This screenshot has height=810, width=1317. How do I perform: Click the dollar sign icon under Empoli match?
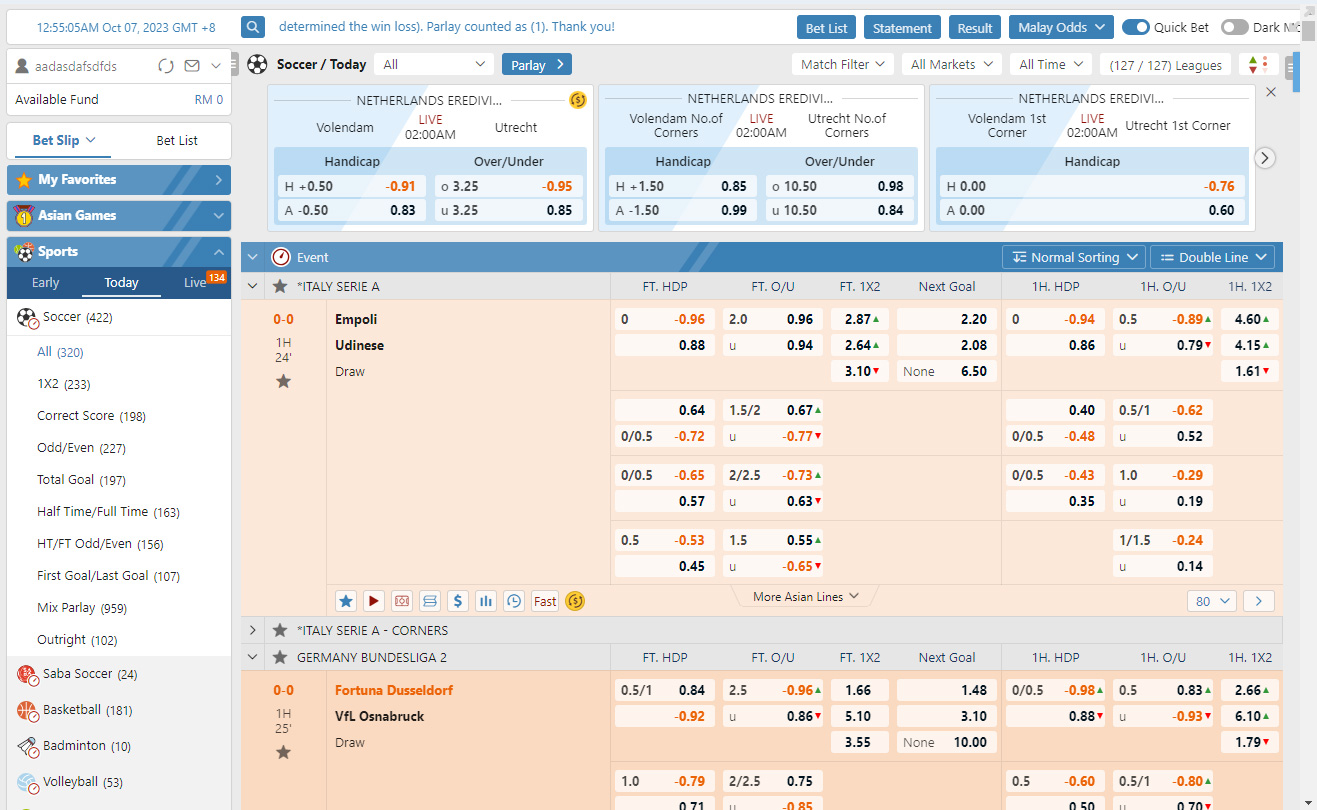pos(458,601)
